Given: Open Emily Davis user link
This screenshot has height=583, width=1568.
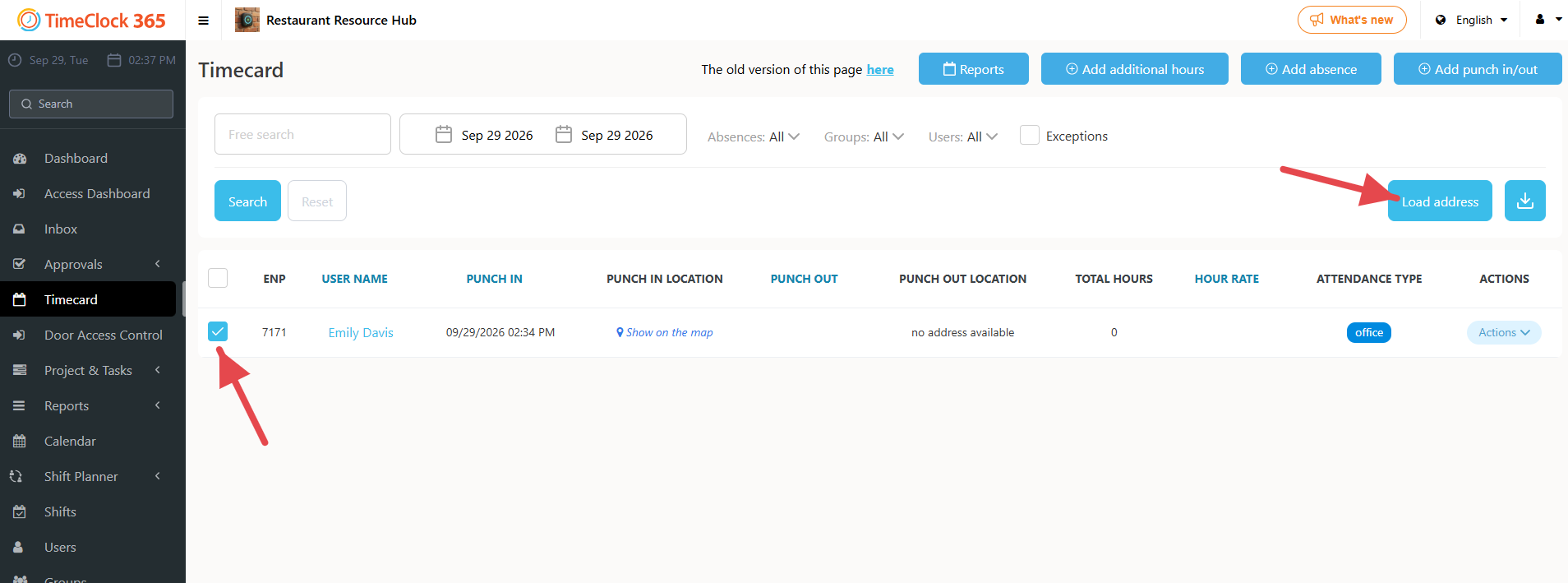Looking at the screenshot, I should [x=361, y=332].
